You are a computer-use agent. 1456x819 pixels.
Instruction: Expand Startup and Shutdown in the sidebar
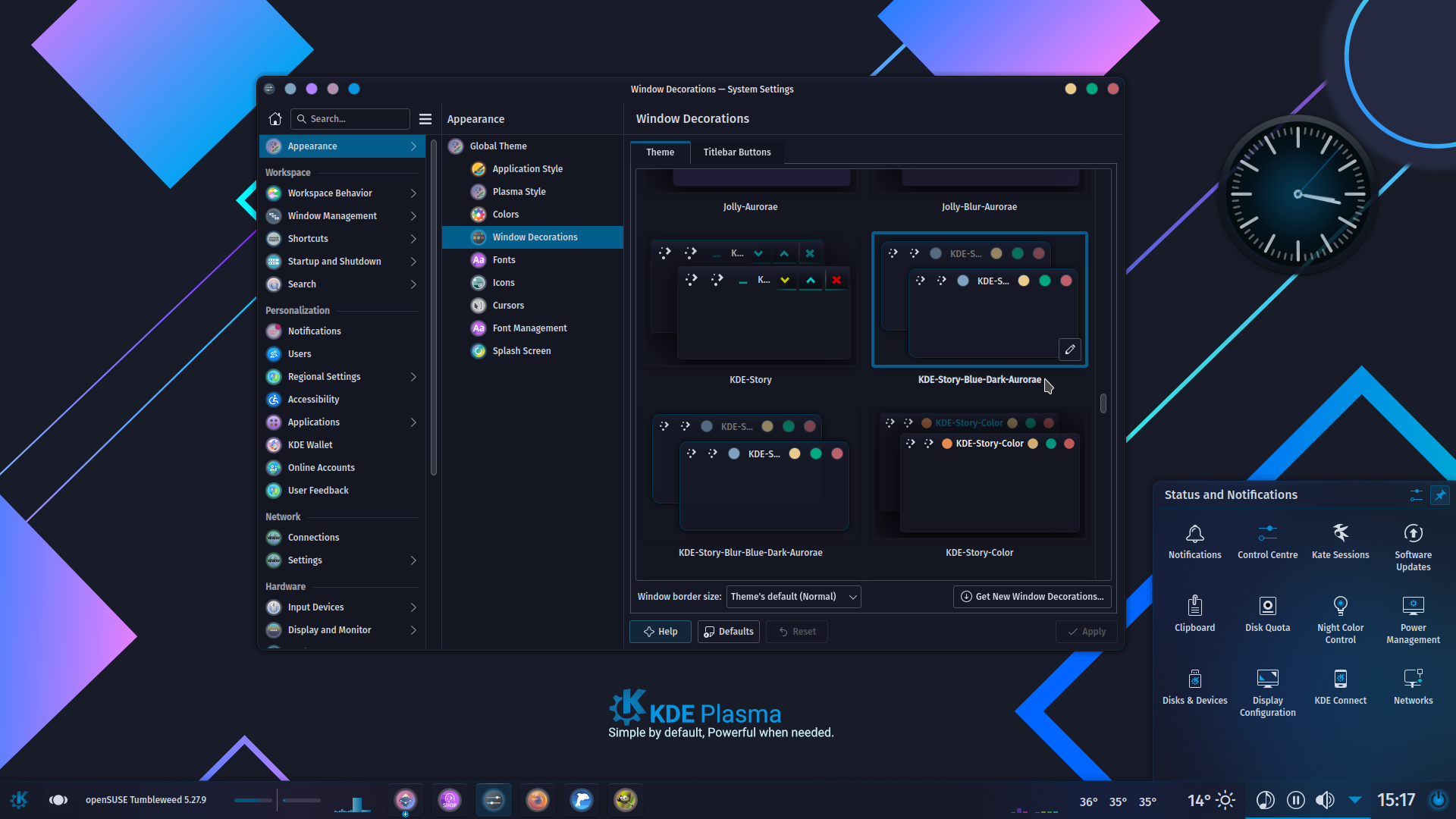413,262
